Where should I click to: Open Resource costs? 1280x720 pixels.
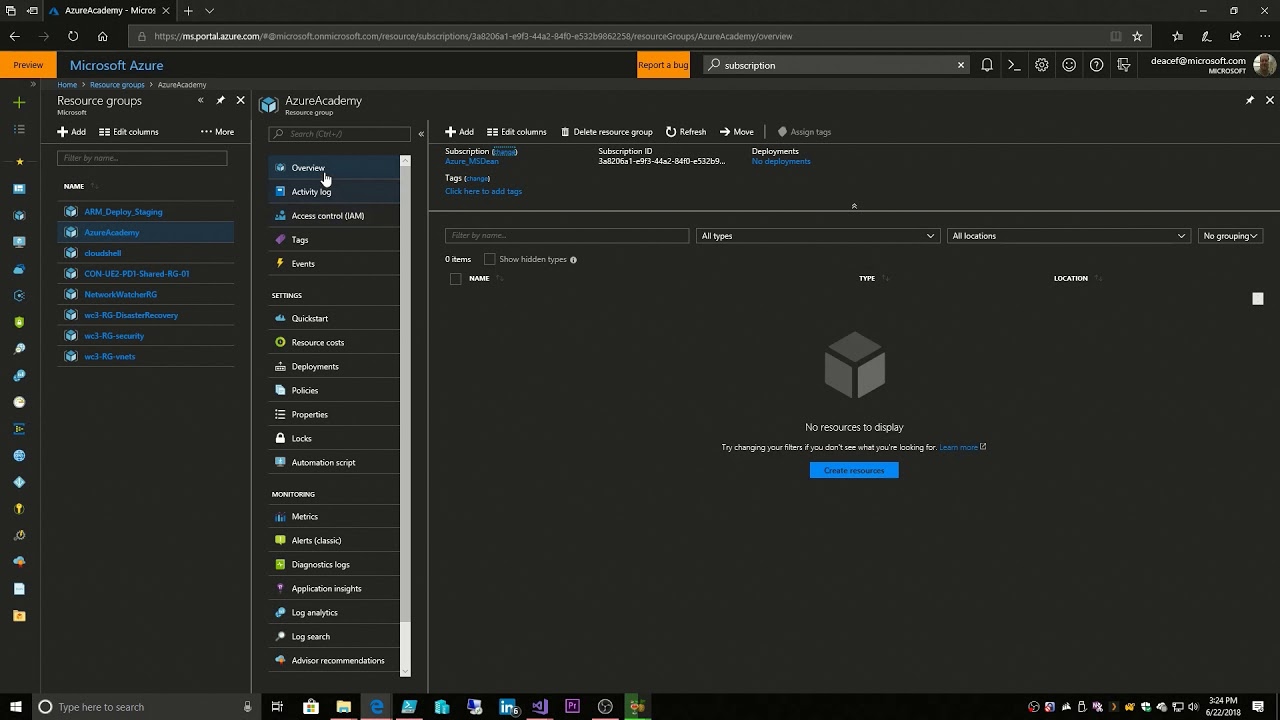tap(335, 342)
